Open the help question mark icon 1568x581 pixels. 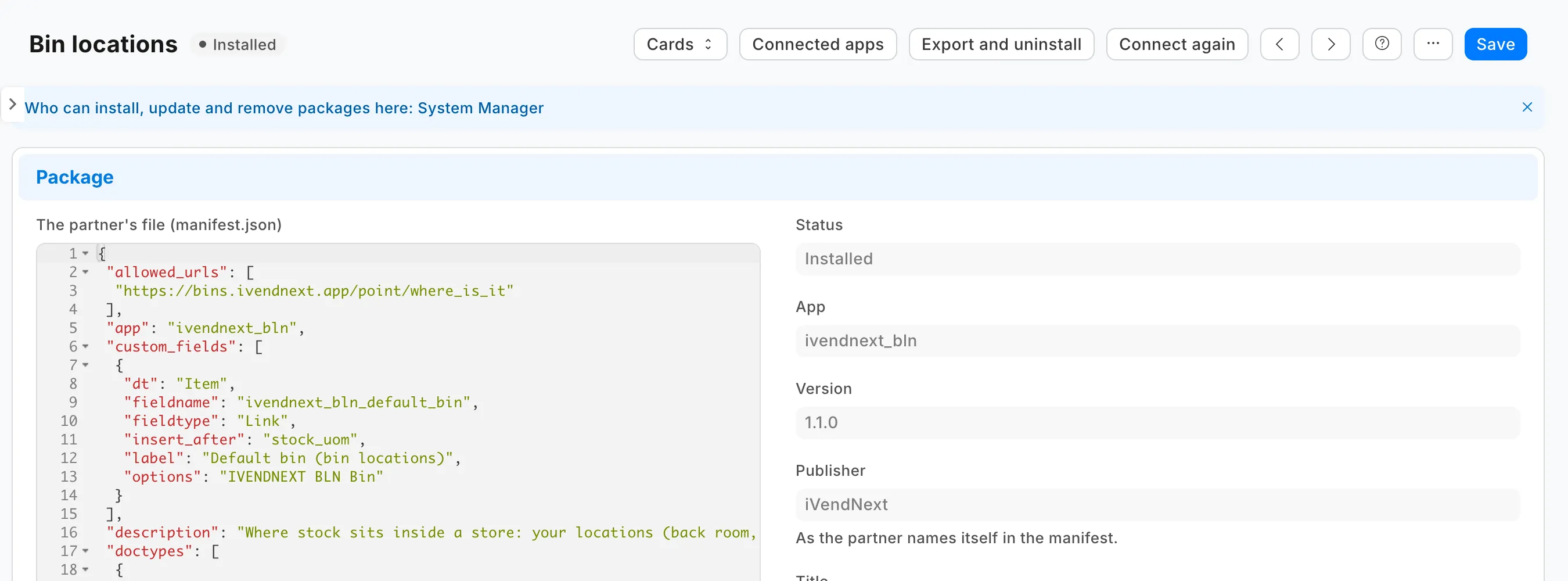(x=1382, y=45)
